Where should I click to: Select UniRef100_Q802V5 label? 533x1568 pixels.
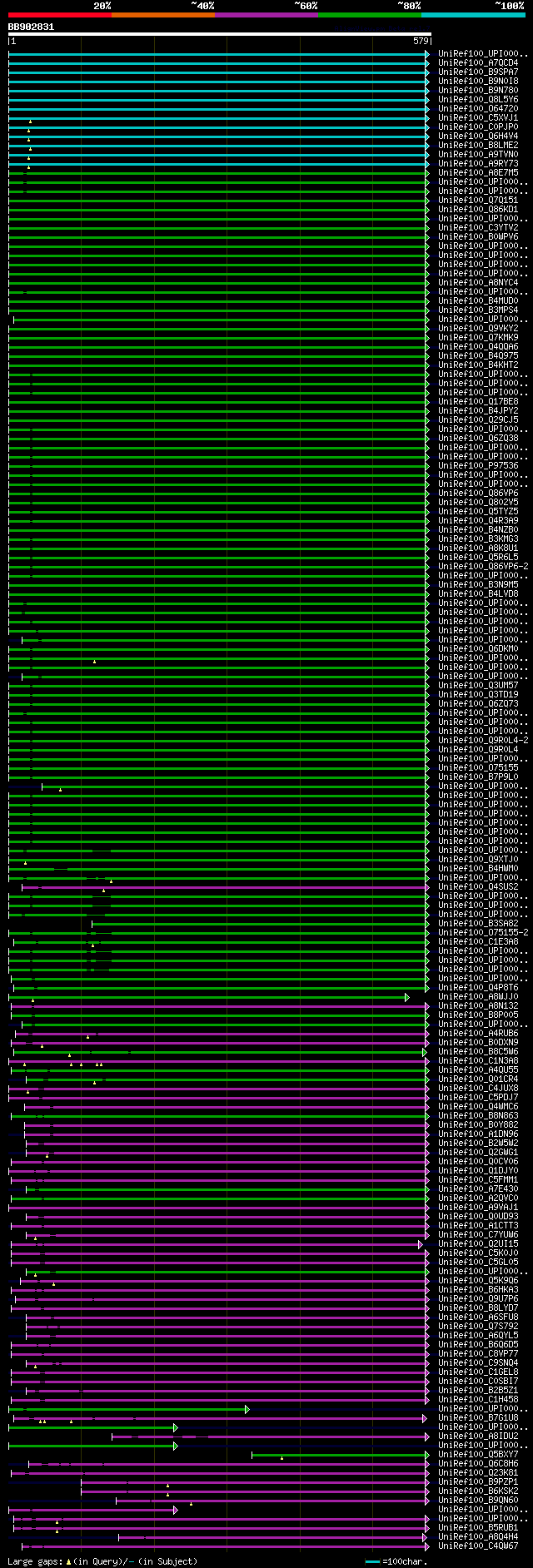tap(478, 503)
